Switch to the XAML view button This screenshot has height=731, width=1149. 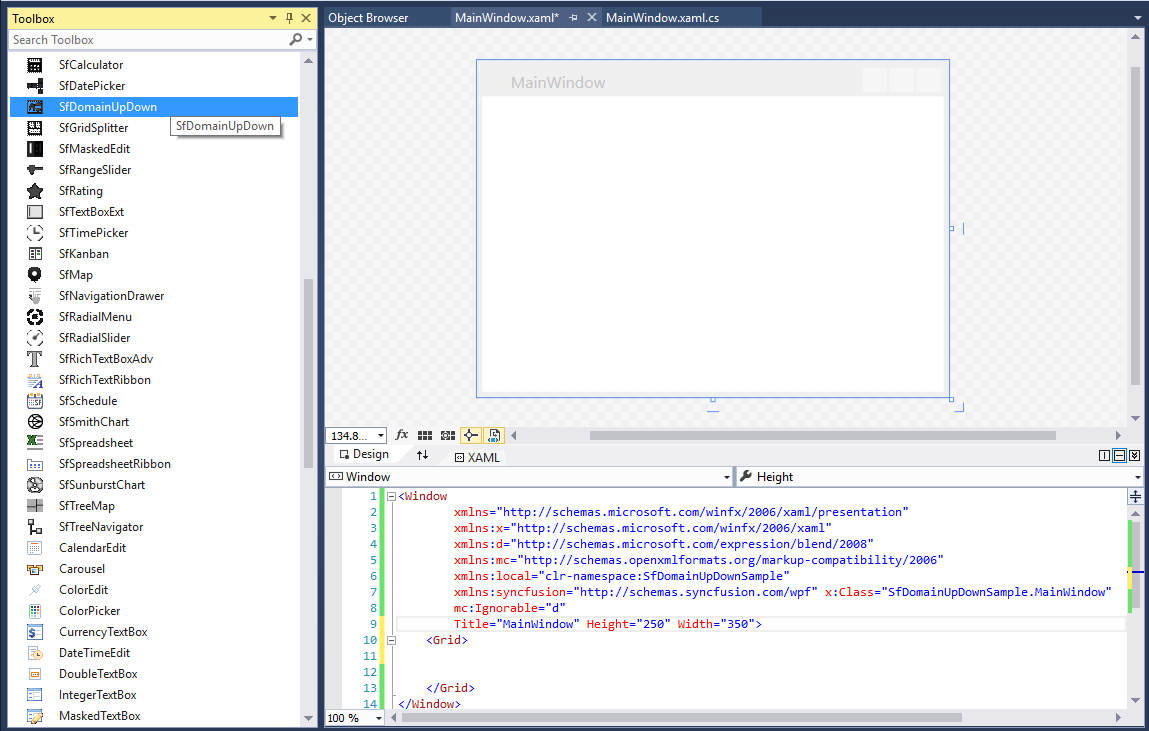[x=477, y=457]
